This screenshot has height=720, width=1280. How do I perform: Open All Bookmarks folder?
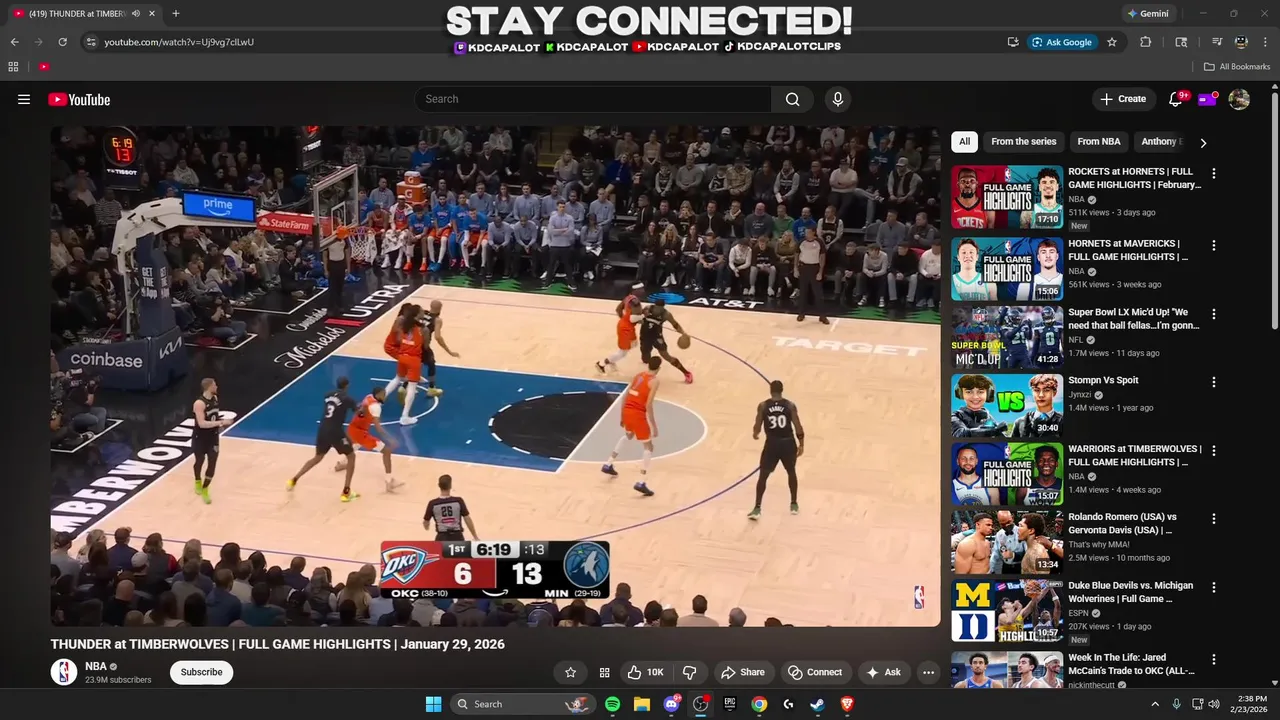pyautogui.click(x=1236, y=67)
